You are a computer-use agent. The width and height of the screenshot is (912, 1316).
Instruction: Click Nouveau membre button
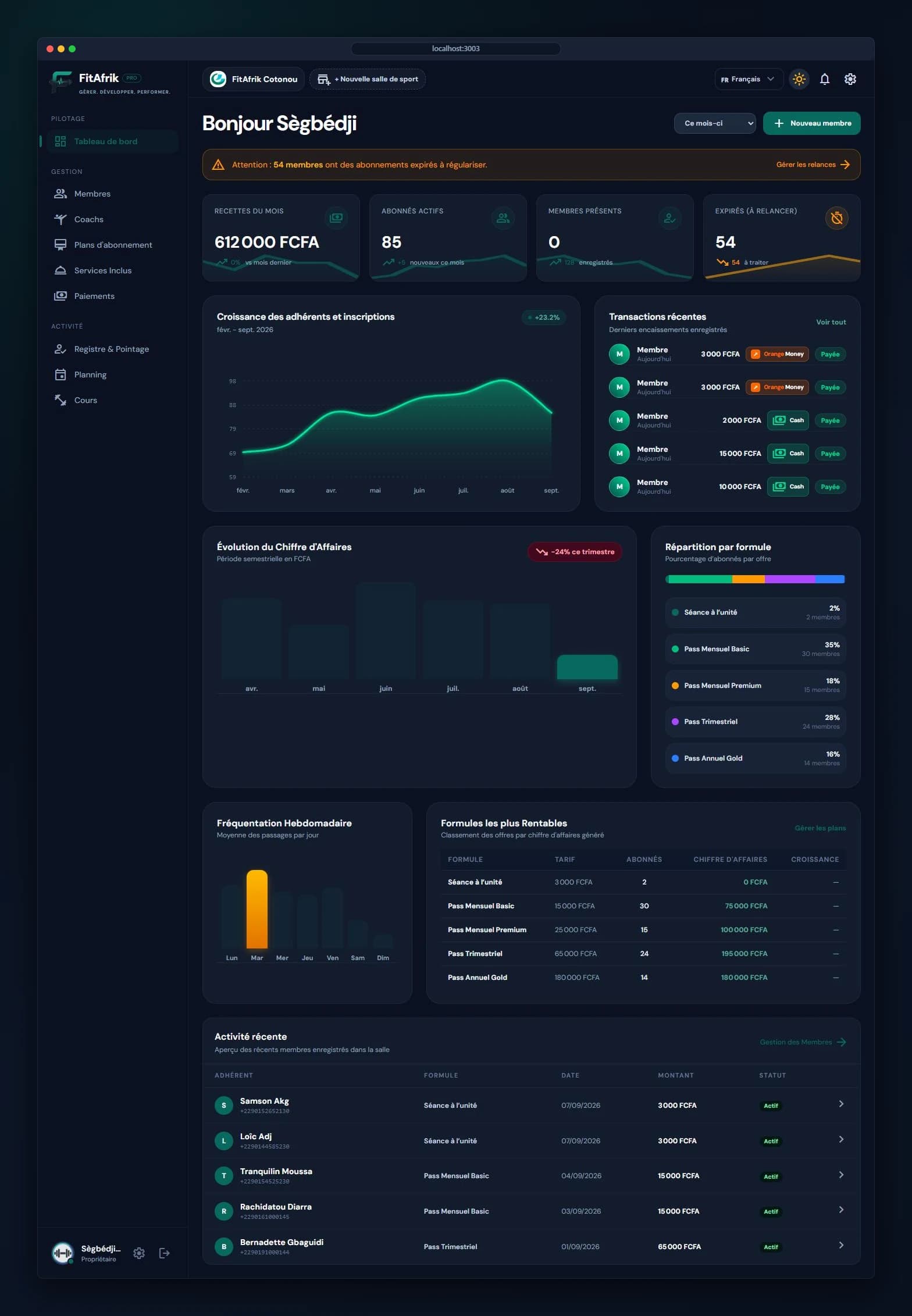pyautogui.click(x=811, y=123)
